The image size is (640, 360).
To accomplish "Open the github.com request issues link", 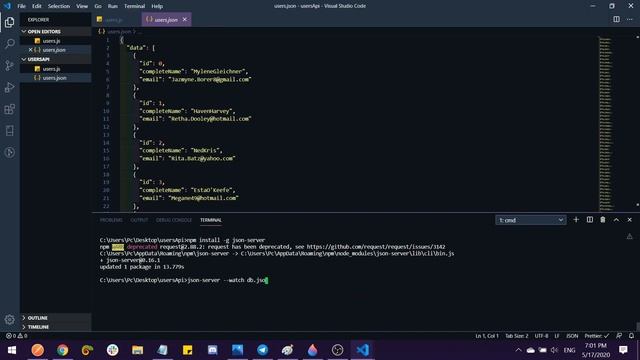I will point(376,247).
